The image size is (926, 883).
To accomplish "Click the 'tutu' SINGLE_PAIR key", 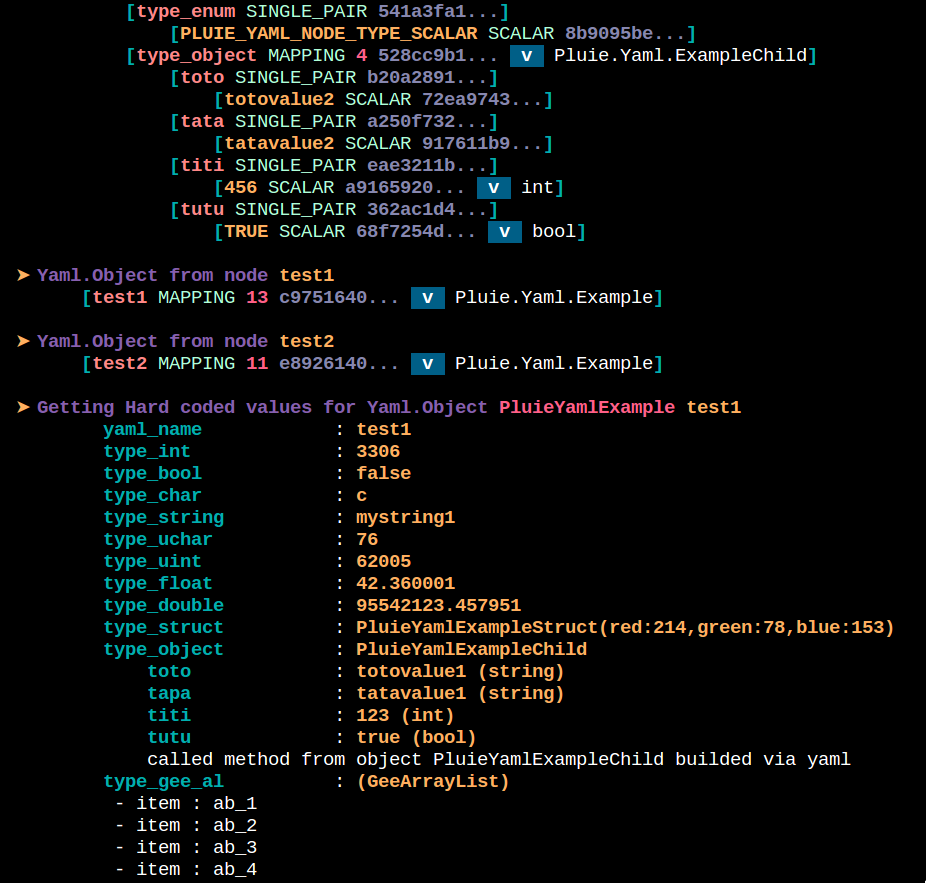I will pyautogui.click(x=203, y=210).
